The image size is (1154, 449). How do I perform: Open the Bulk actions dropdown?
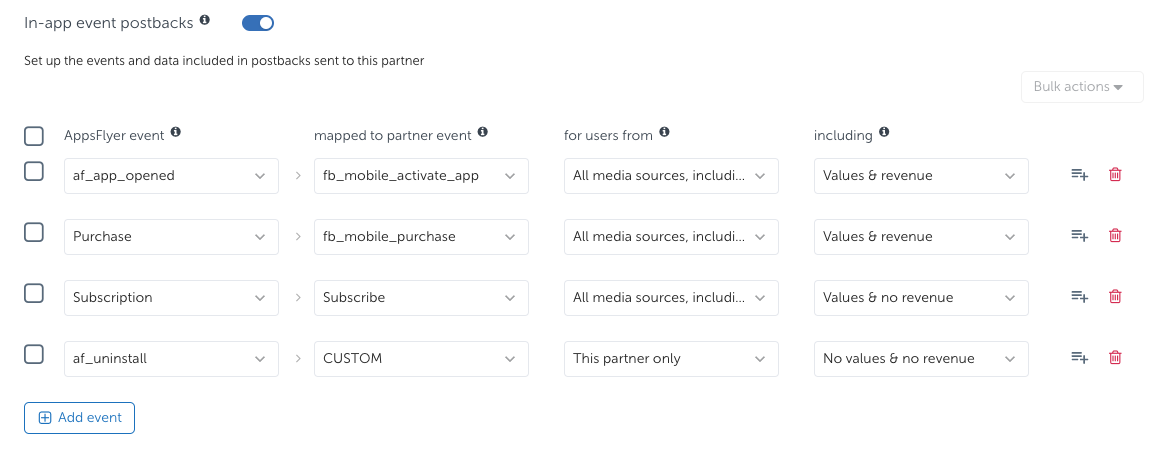tap(1082, 87)
